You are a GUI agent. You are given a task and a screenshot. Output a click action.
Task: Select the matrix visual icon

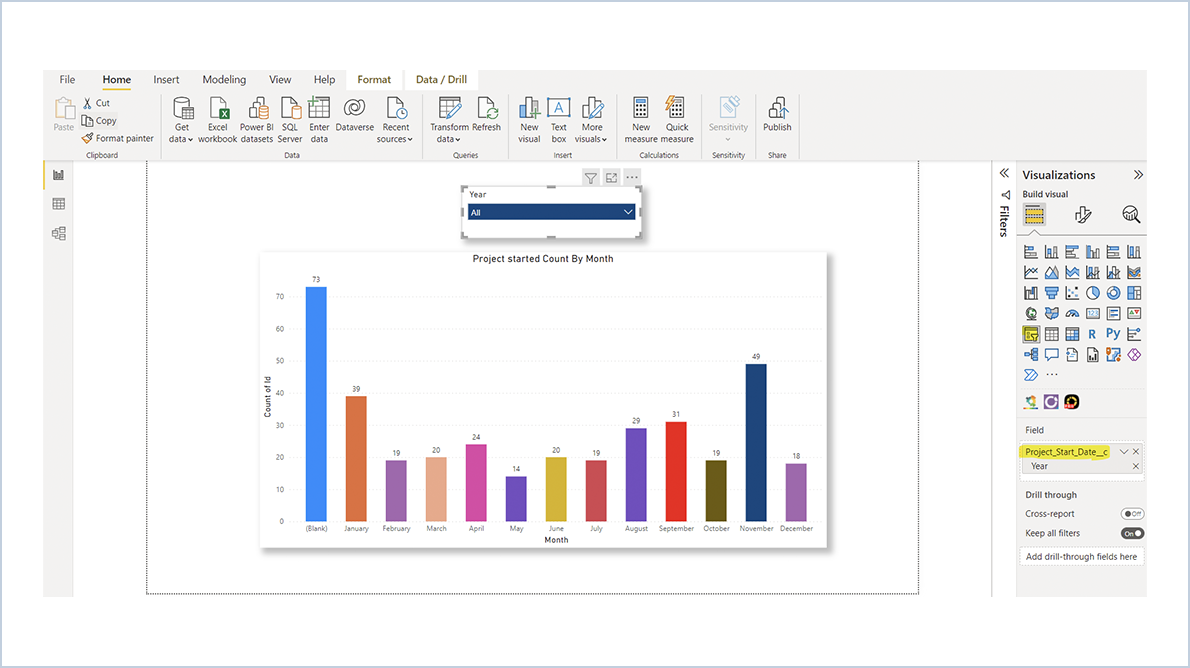tap(1071, 334)
